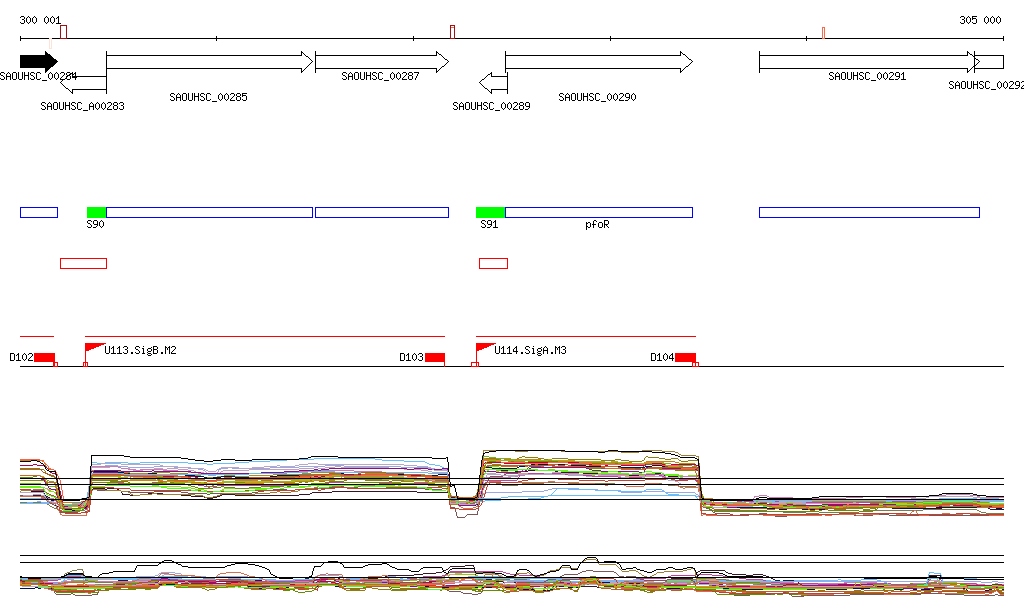Click the SAOUHSC_00287 gene arrow

tap(382, 62)
